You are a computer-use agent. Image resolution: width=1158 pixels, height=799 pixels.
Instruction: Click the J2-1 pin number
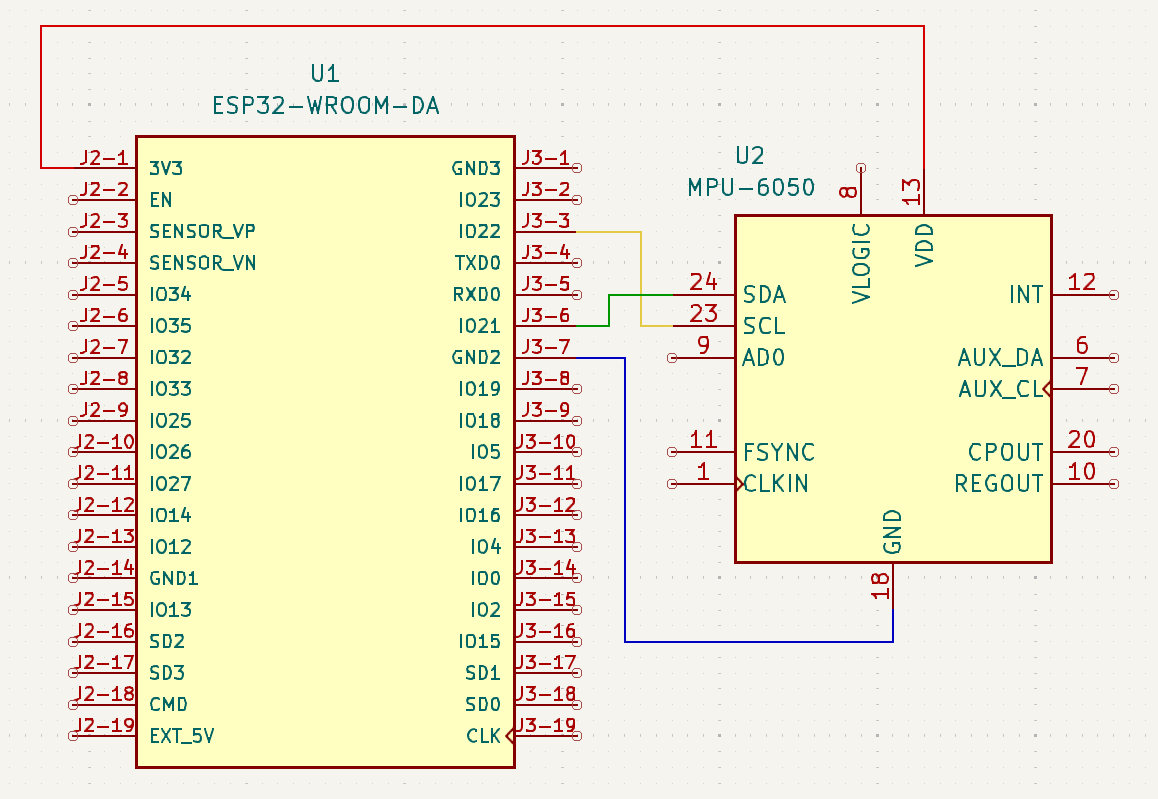(104, 158)
